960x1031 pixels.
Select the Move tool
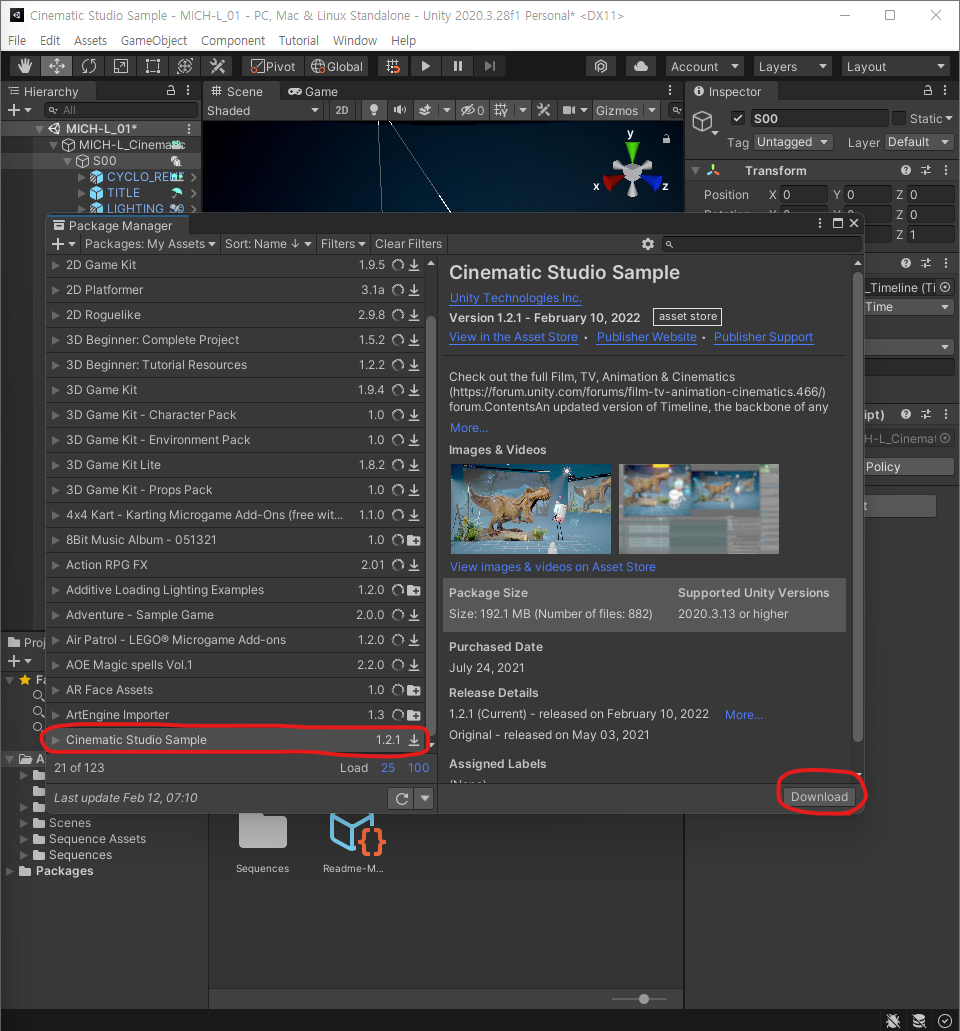coord(57,66)
